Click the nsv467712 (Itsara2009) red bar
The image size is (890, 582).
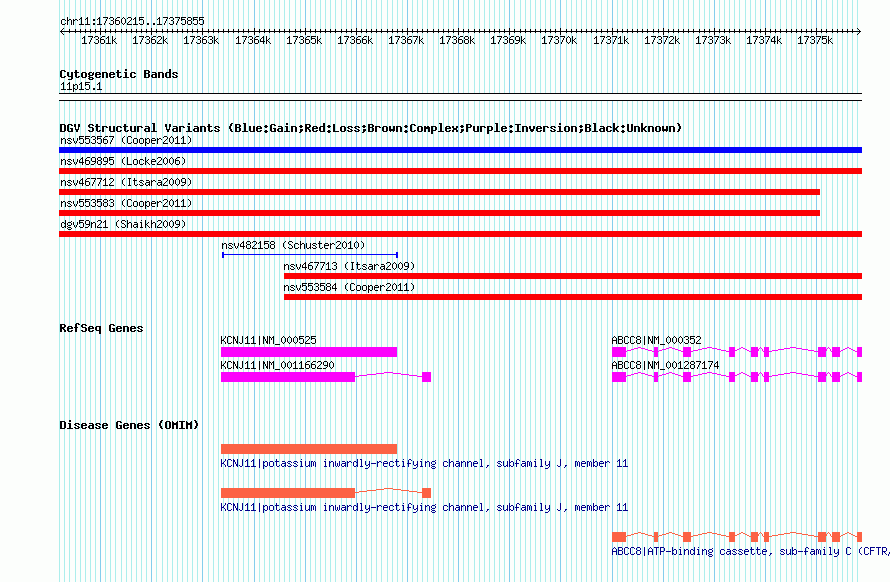(x=439, y=192)
